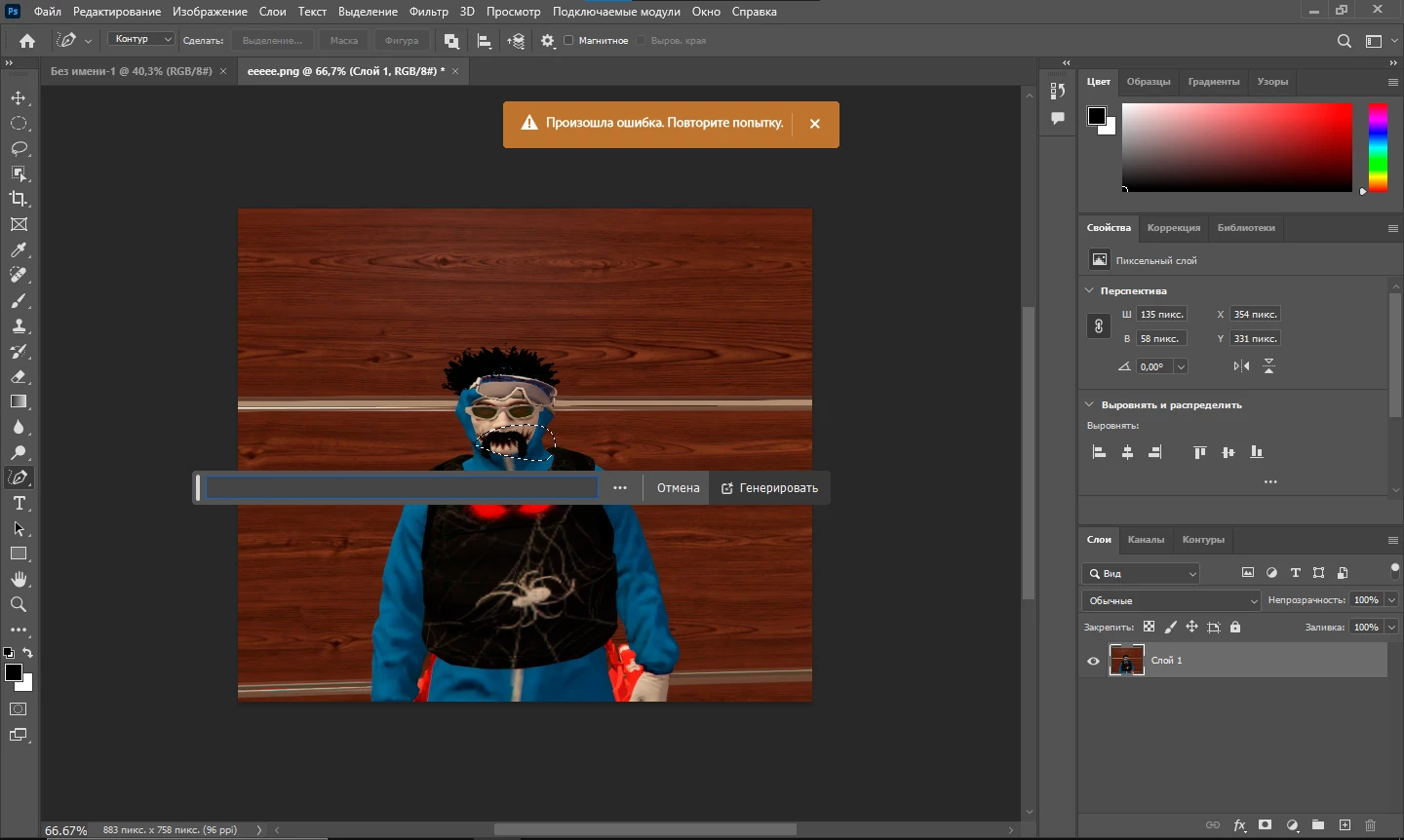
Task: Select the Dodge tool
Action: [19, 452]
